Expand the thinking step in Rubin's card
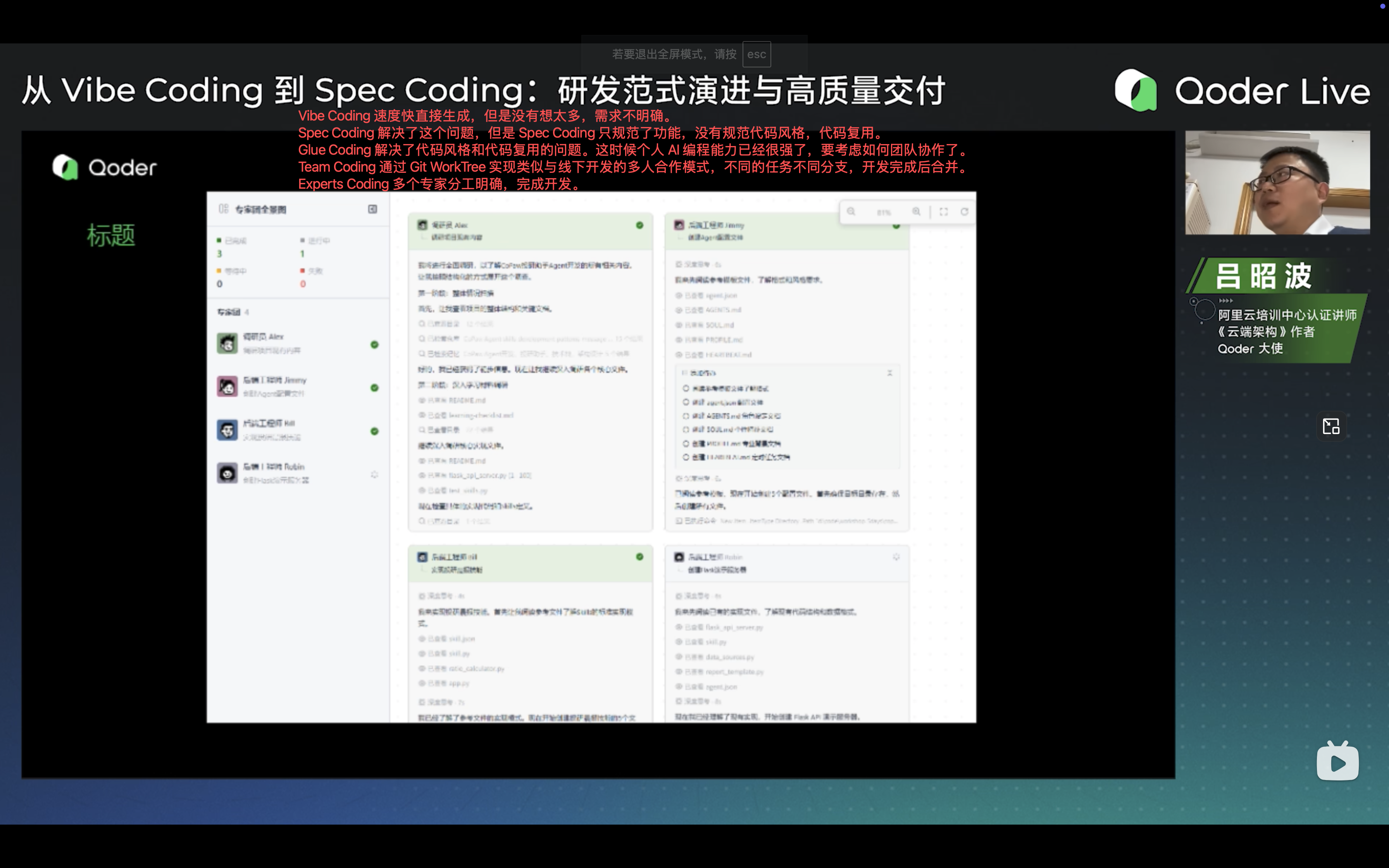The width and height of the screenshot is (1389, 868). pyautogui.click(x=698, y=596)
